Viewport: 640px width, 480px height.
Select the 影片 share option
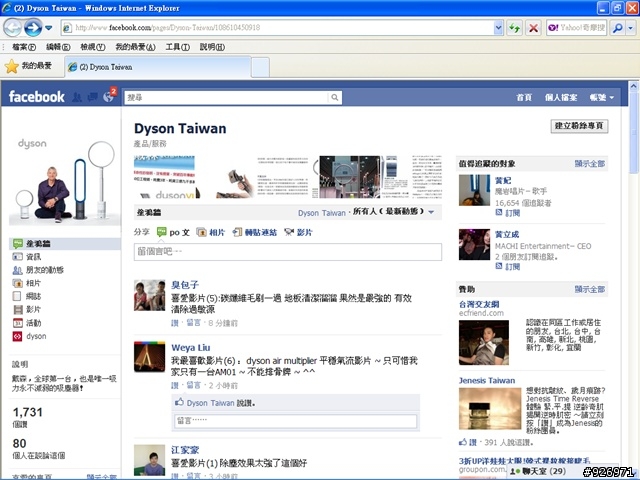click(298, 232)
